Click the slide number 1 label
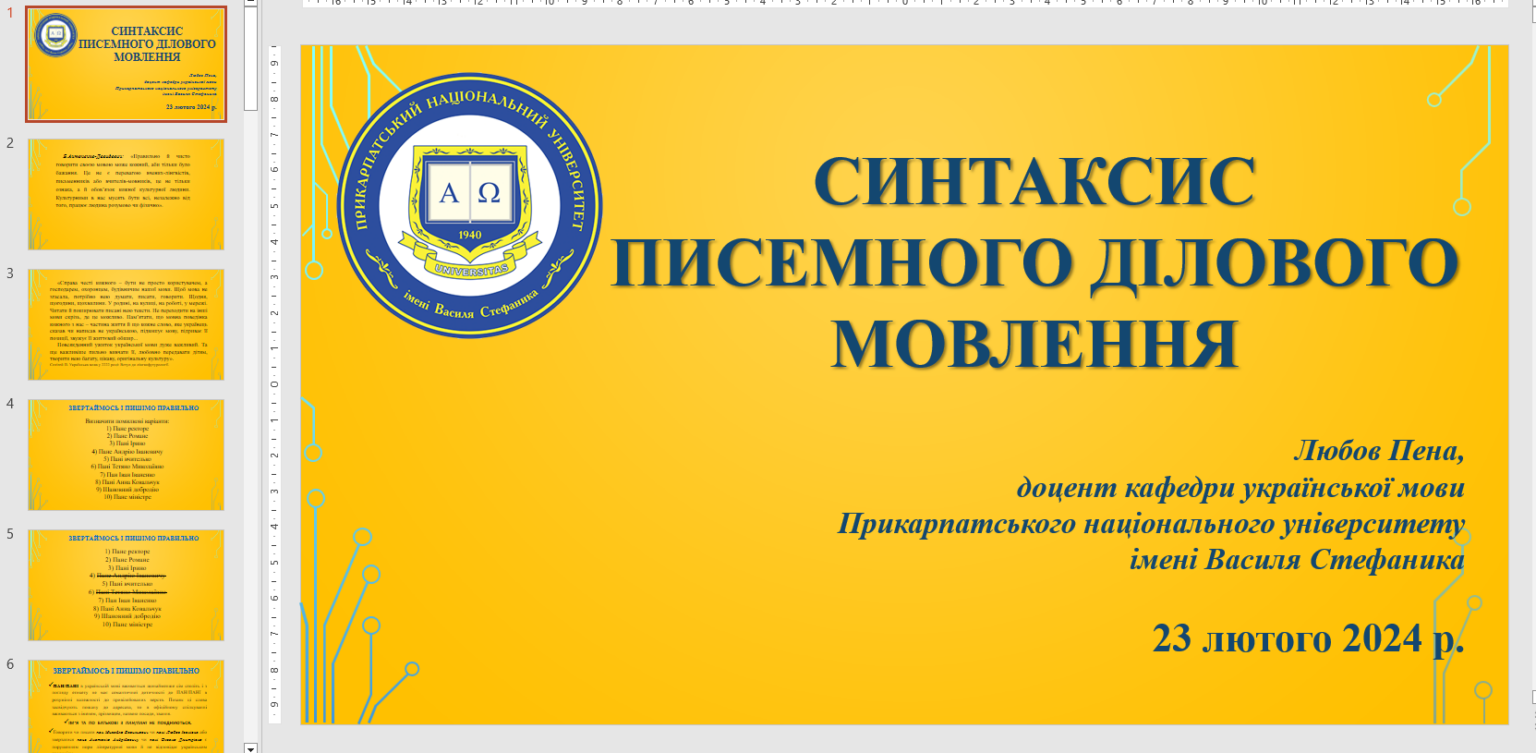 pyautogui.click(x=10, y=14)
